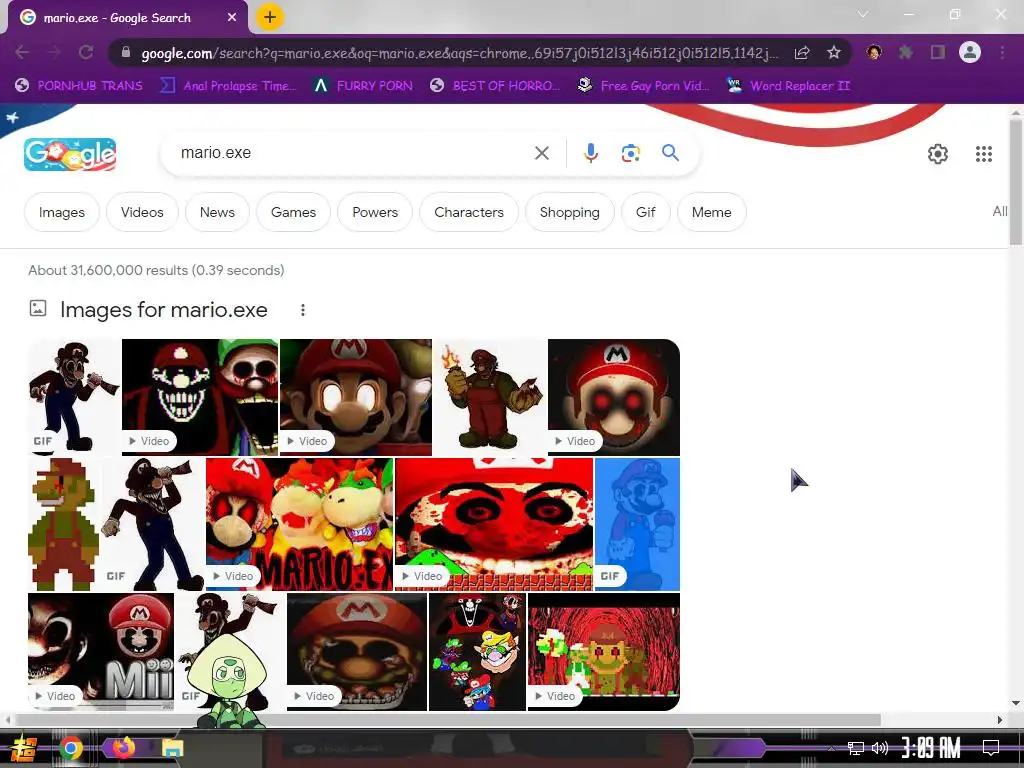1024x768 pixels.
Task: Open the Extensions puzzle icon
Action: point(906,52)
